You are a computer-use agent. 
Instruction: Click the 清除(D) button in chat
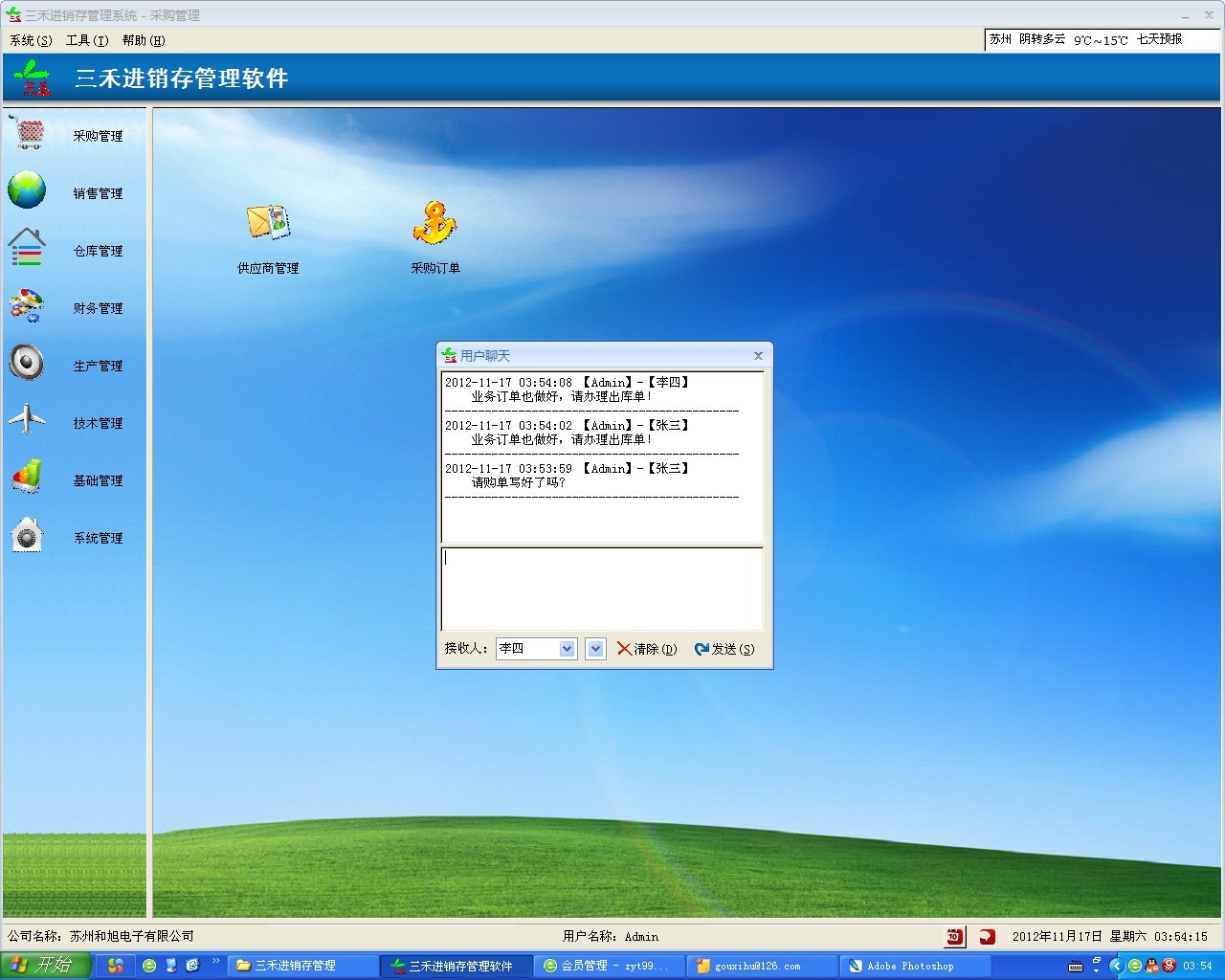pos(647,649)
